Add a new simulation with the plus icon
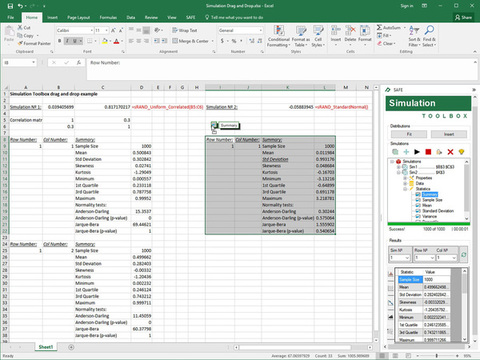Viewport: 480px width, 360px height. click(406, 152)
